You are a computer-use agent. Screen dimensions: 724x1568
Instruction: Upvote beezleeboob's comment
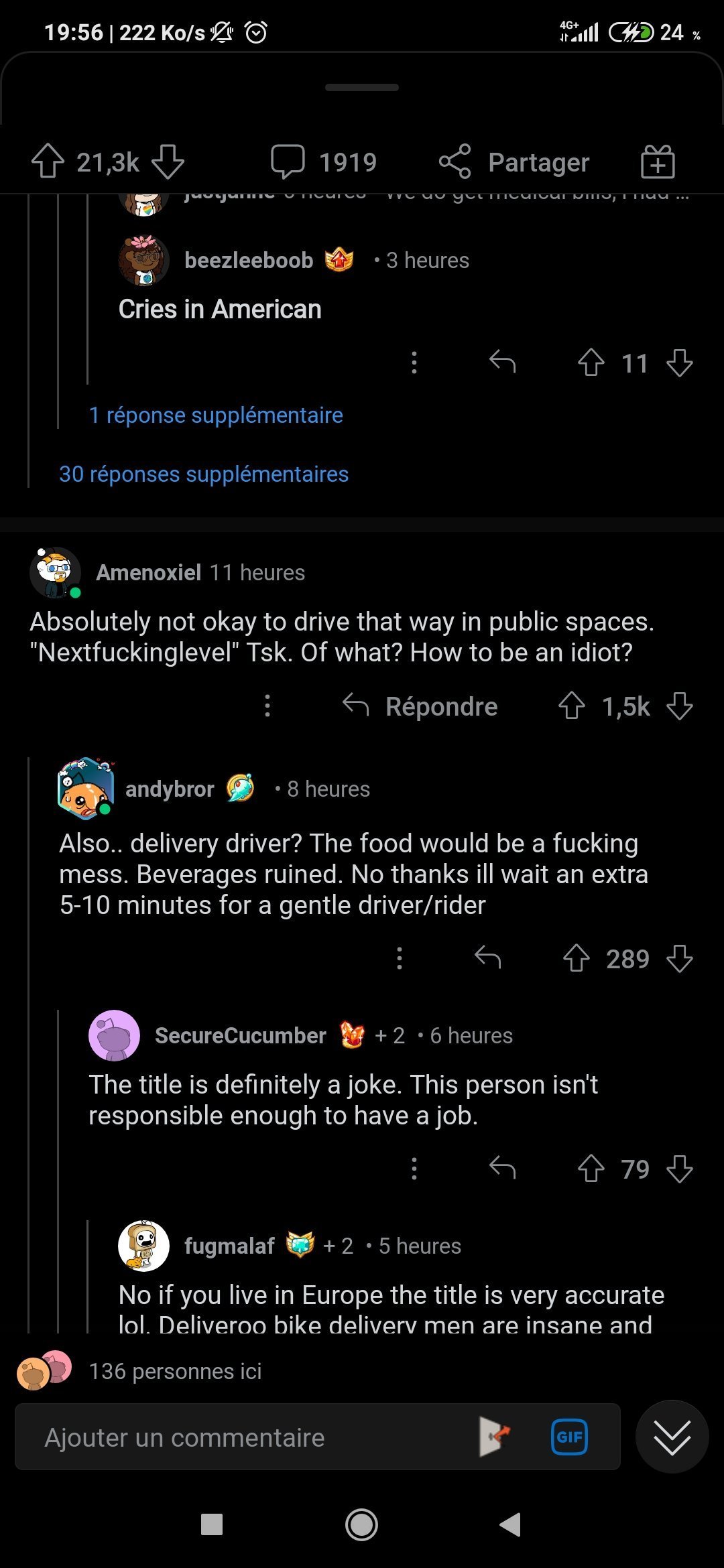pos(591,363)
